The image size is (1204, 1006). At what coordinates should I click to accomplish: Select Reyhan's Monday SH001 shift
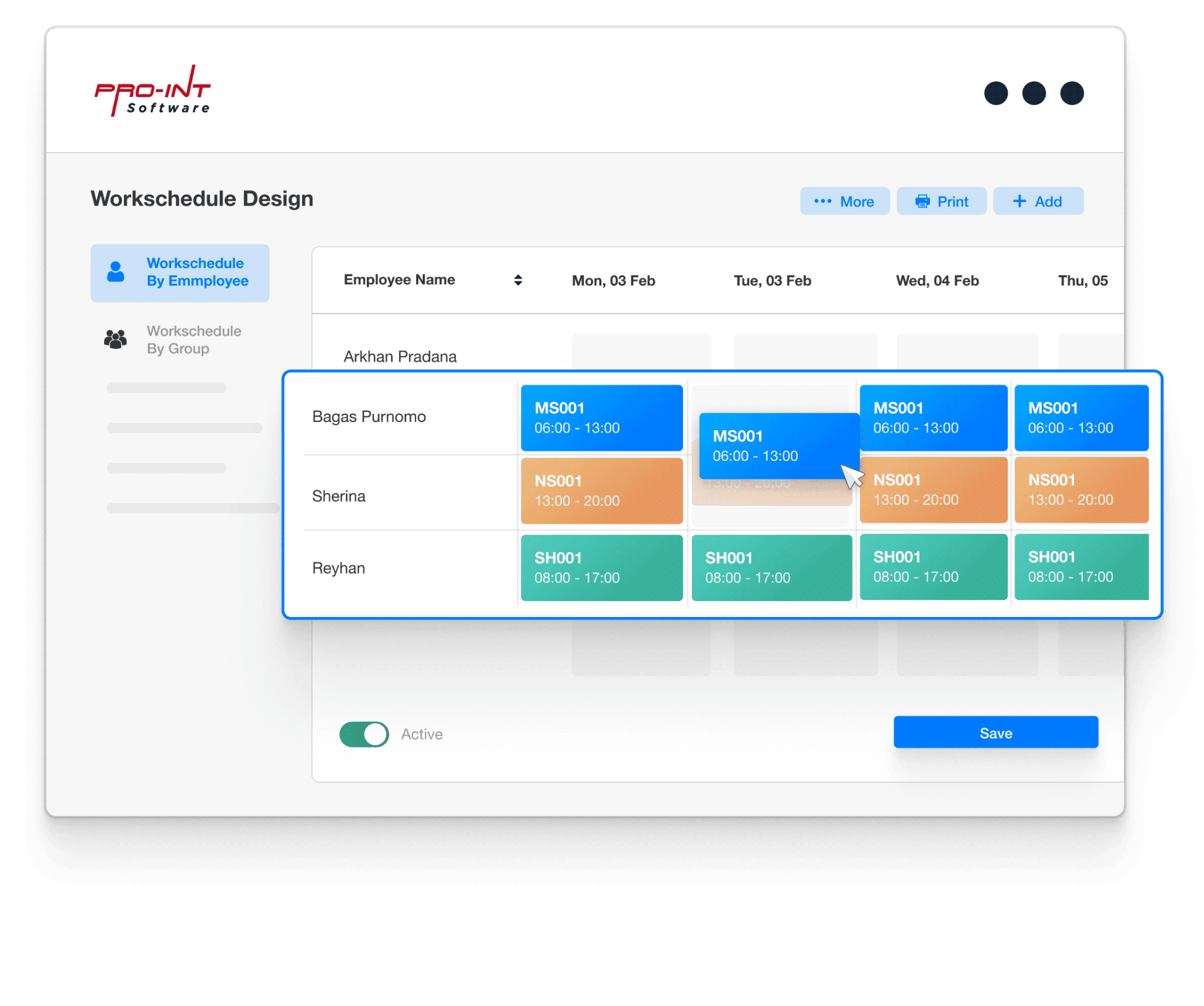tap(601, 568)
